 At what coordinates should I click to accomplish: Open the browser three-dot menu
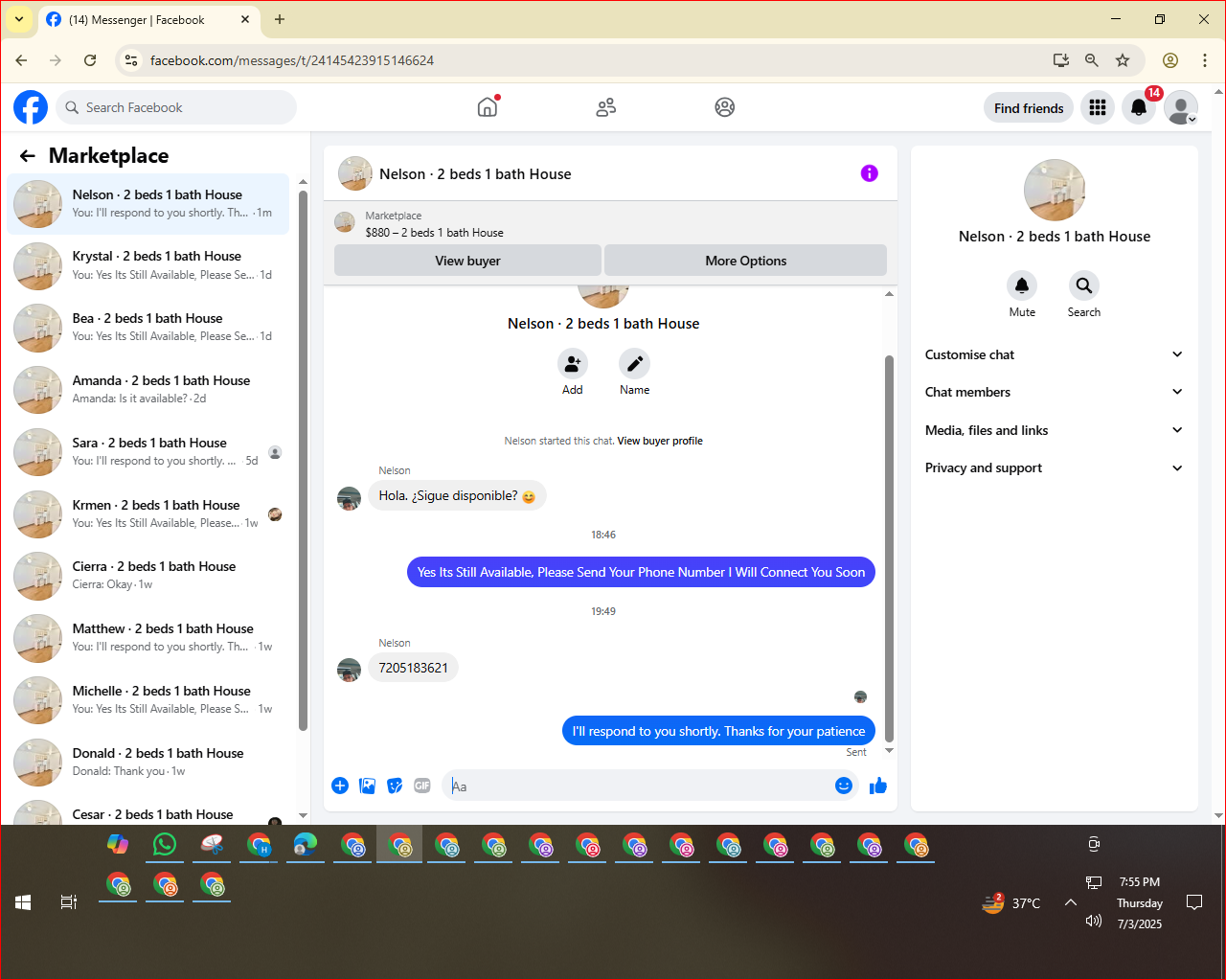tap(1205, 60)
